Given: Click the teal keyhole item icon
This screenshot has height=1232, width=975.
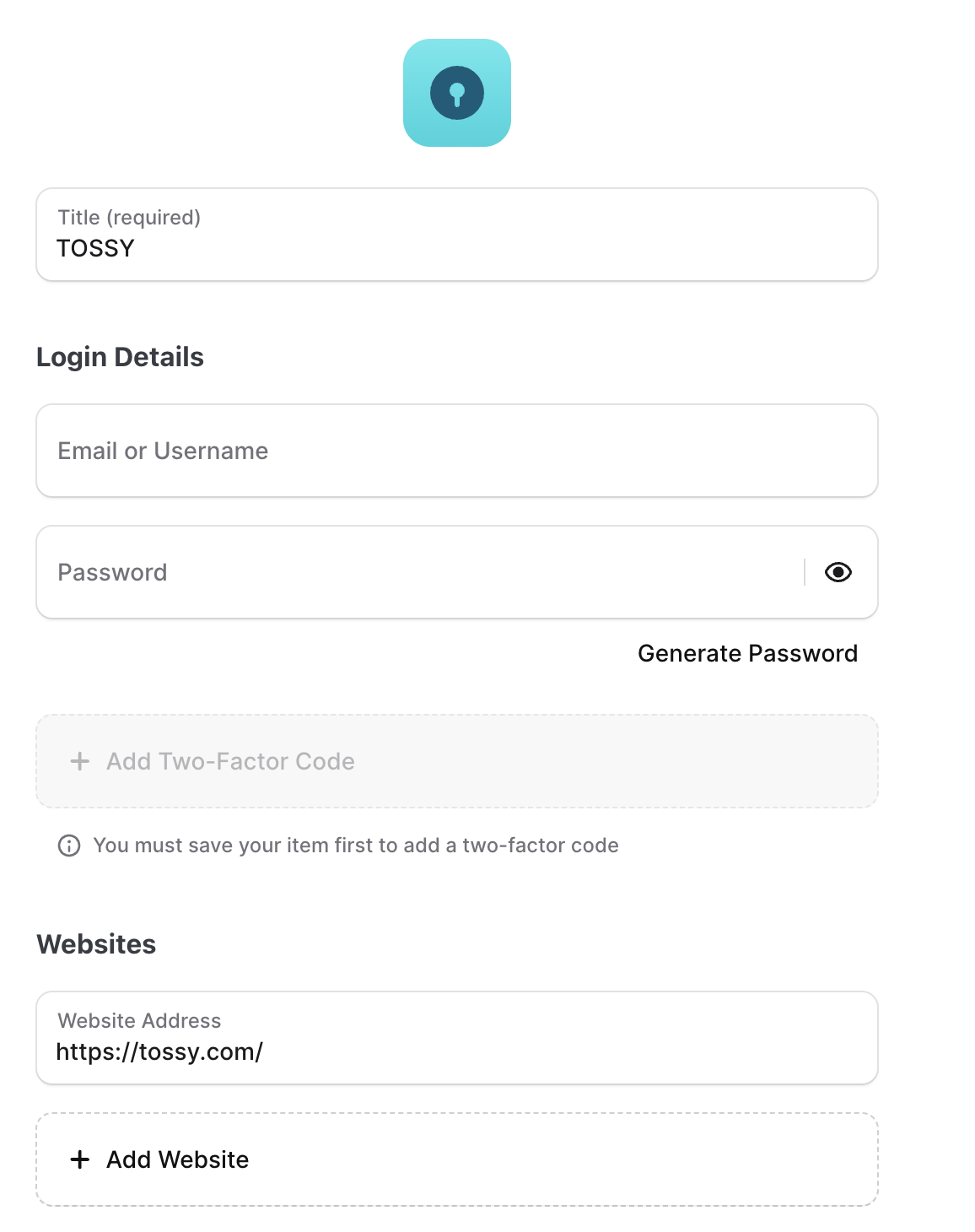Looking at the screenshot, I should pyautogui.click(x=457, y=93).
